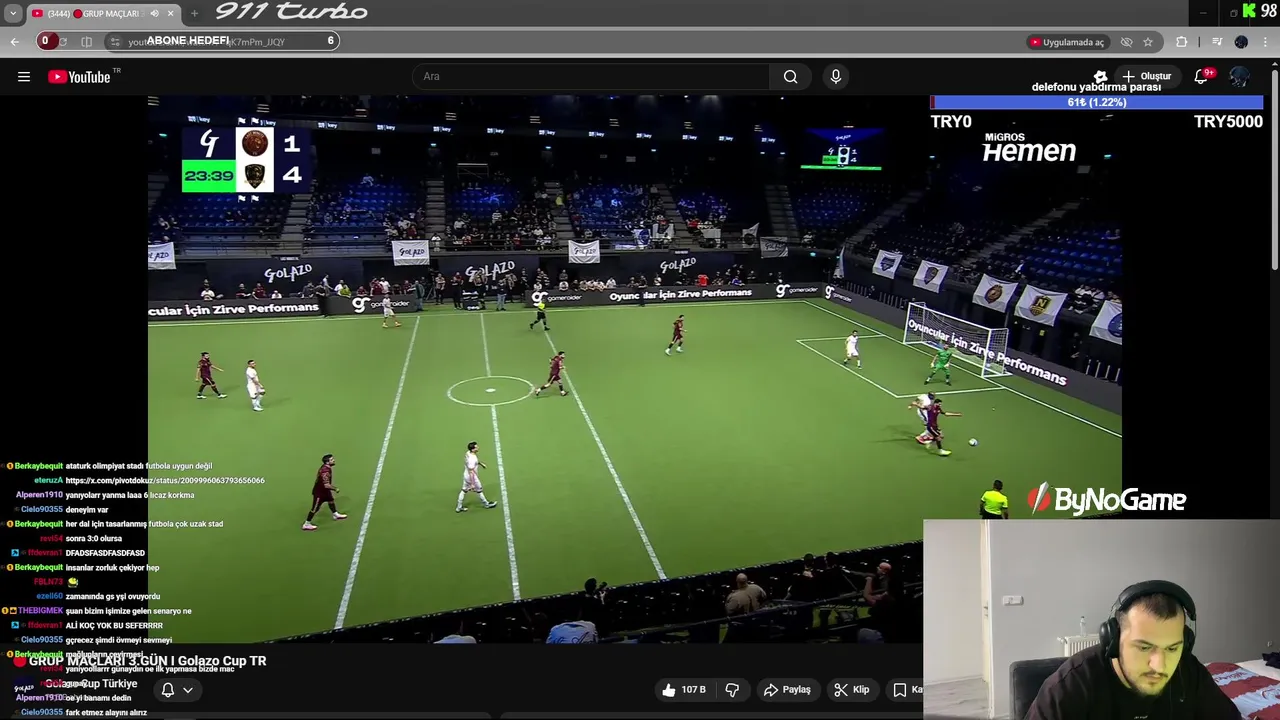Open the Chrome three-dot menu

(x=1266, y=42)
